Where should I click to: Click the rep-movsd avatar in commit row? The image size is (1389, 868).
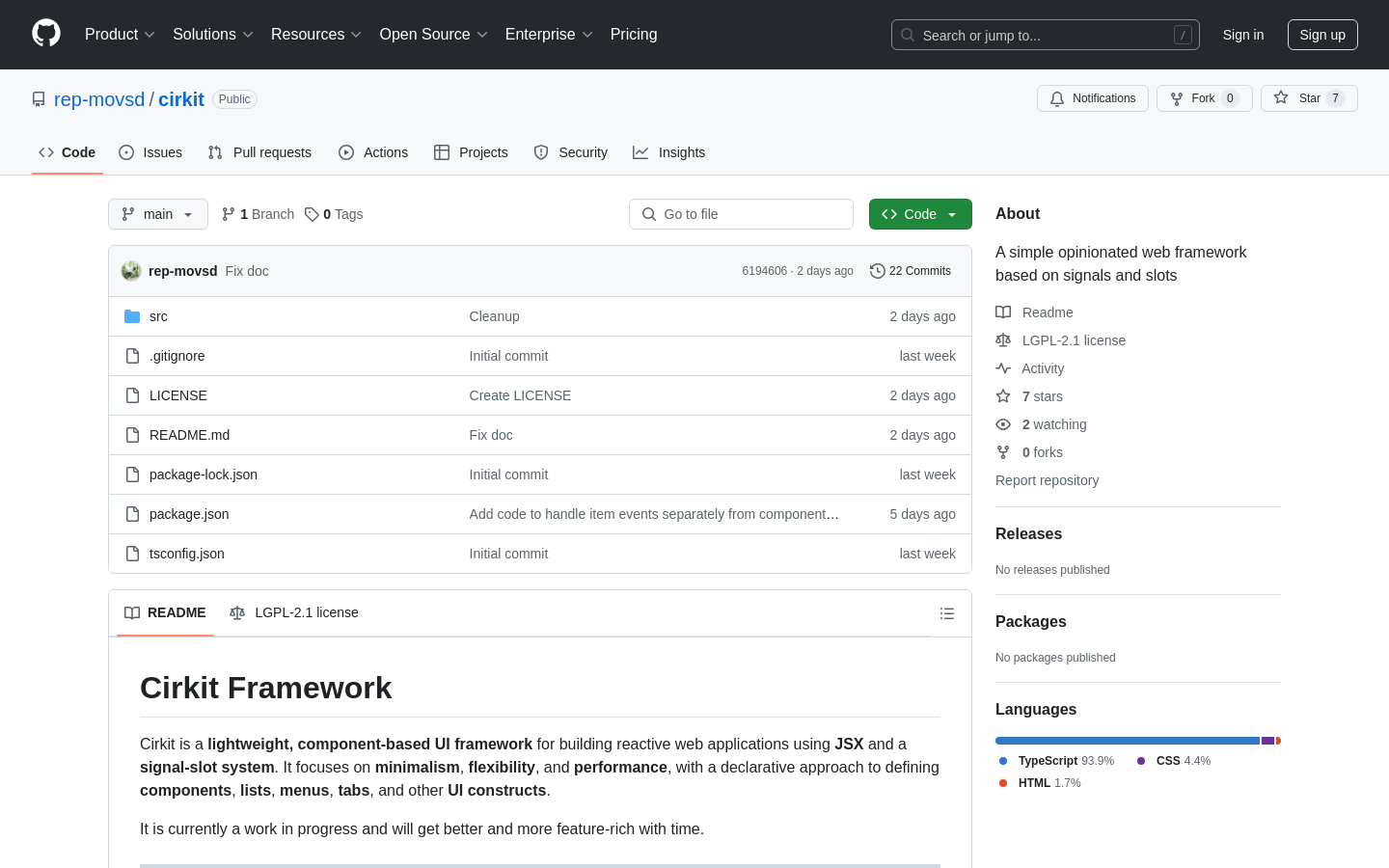[131, 271]
